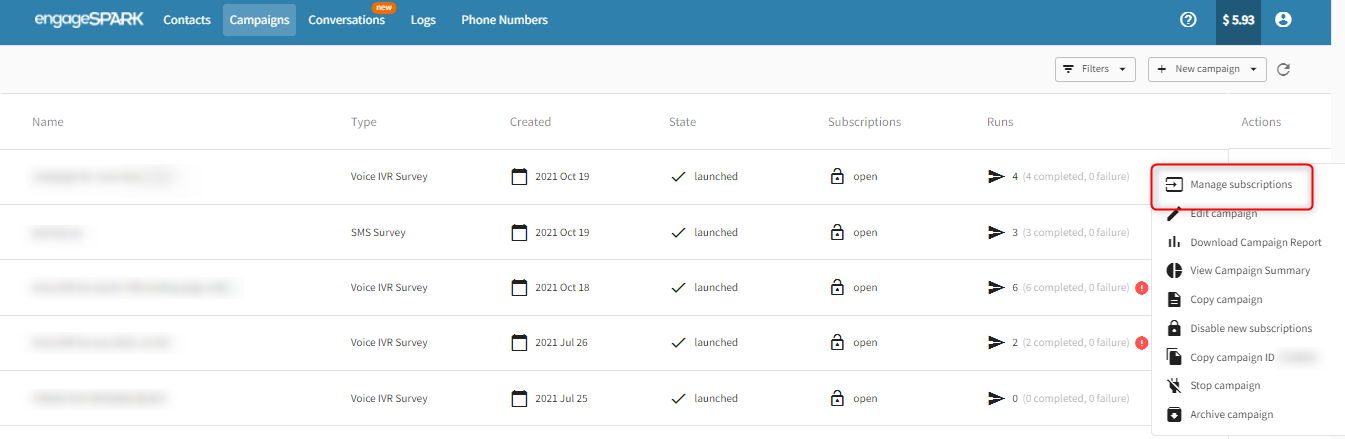Click the $ 5.93 balance button
Viewport: 1345px width, 439px height.
[x=1238, y=20]
